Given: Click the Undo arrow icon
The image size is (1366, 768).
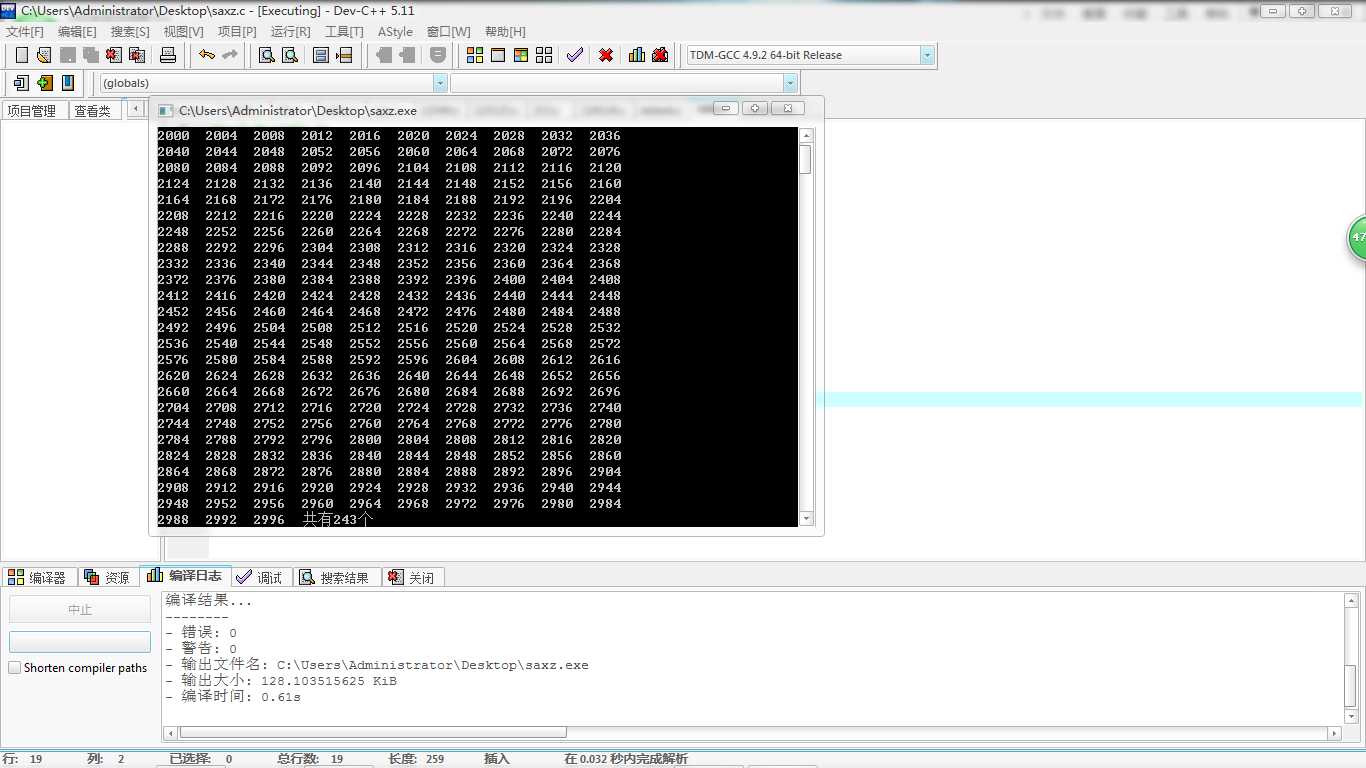Looking at the screenshot, I should click(206, 55).
